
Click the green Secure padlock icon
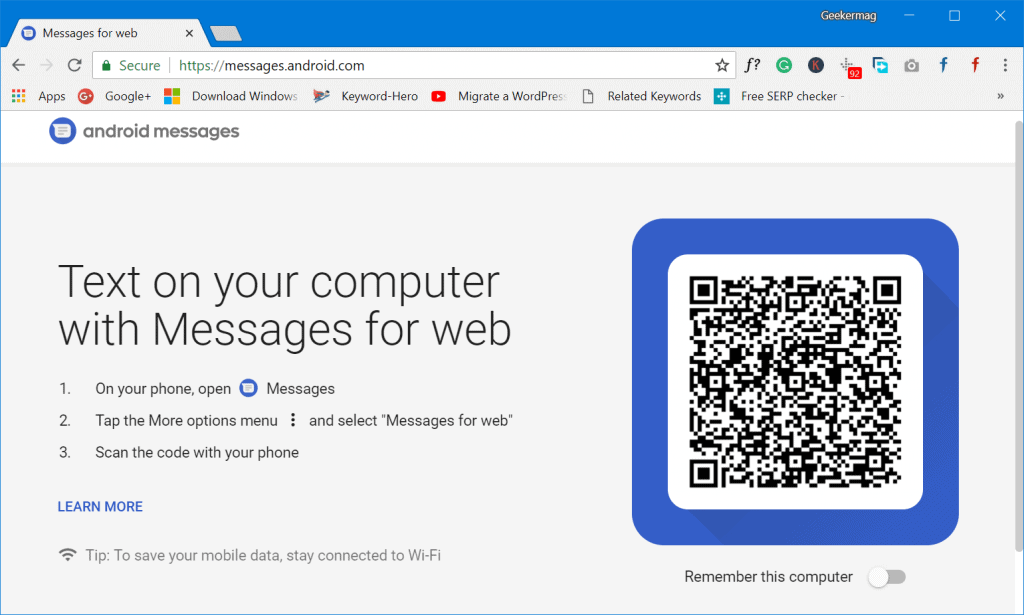106,65
